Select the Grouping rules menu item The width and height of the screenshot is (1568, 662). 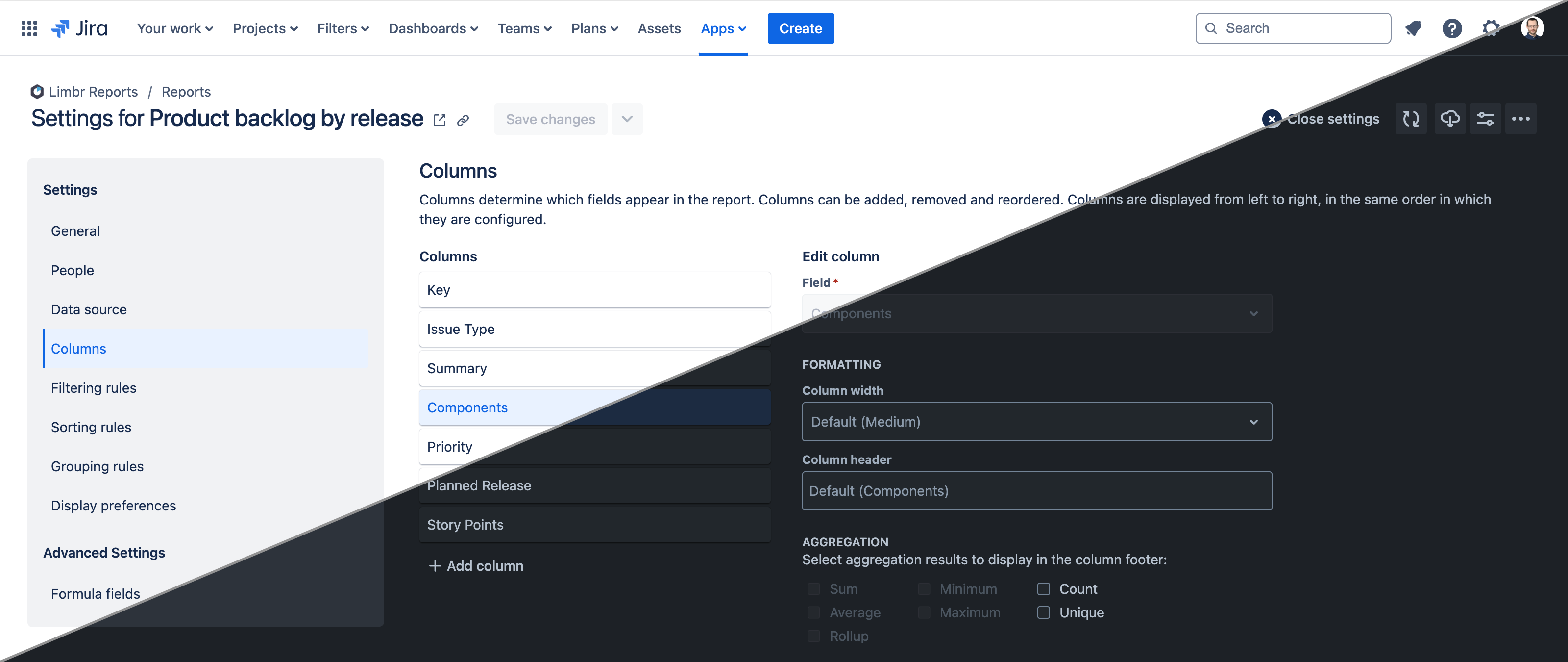pos(97,466)
